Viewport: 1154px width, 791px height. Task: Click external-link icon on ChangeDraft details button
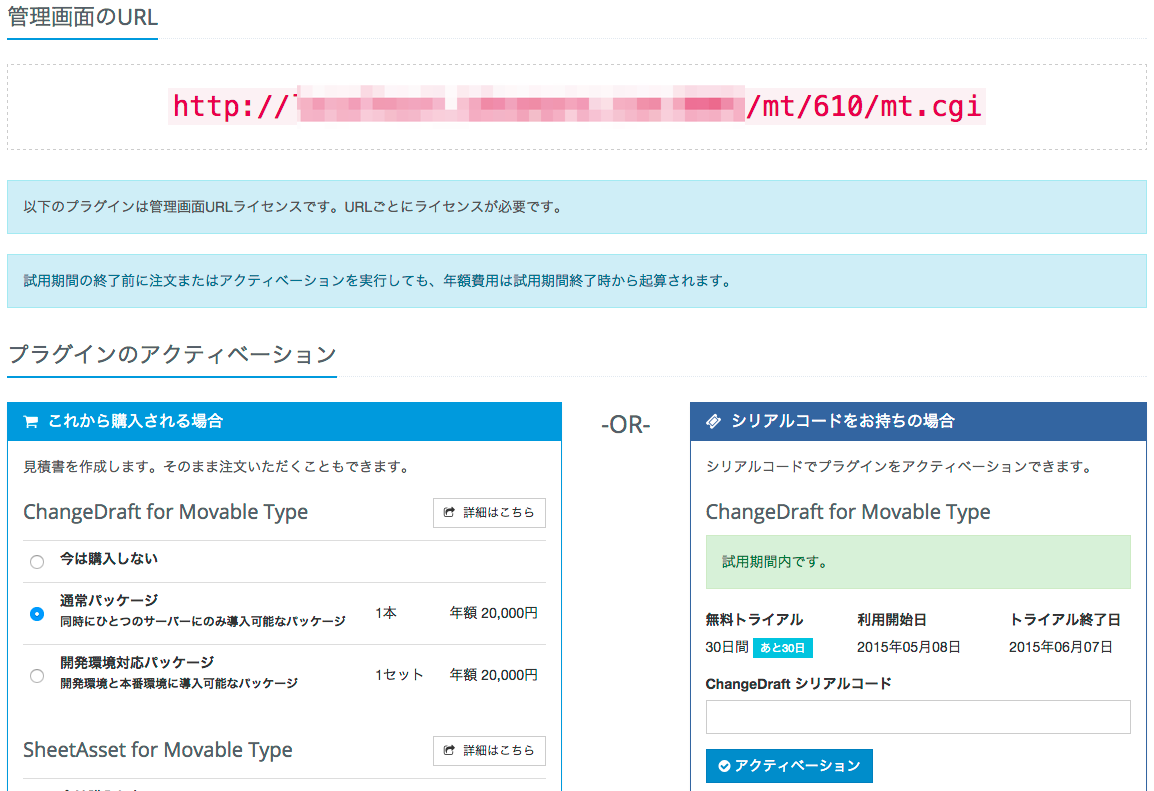click(449, 513)
